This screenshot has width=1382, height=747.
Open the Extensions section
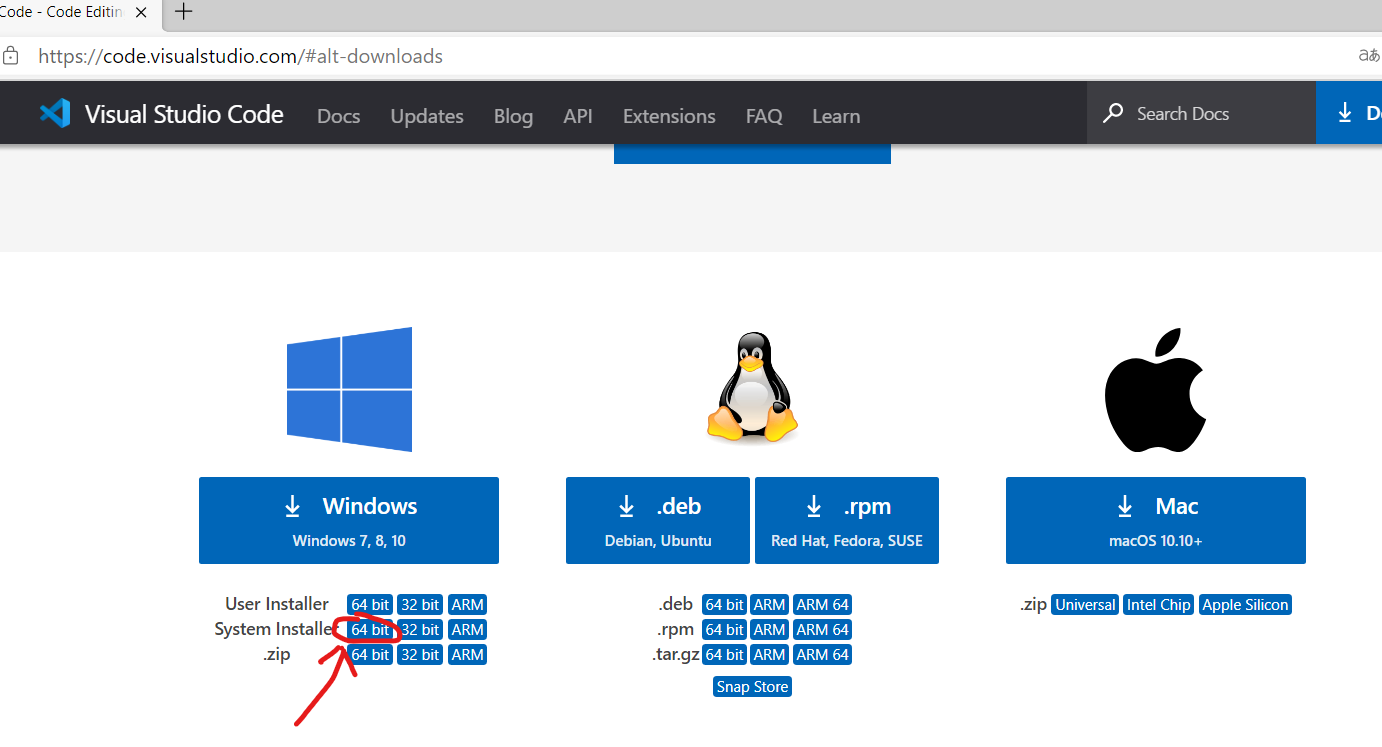pos(668,116)
